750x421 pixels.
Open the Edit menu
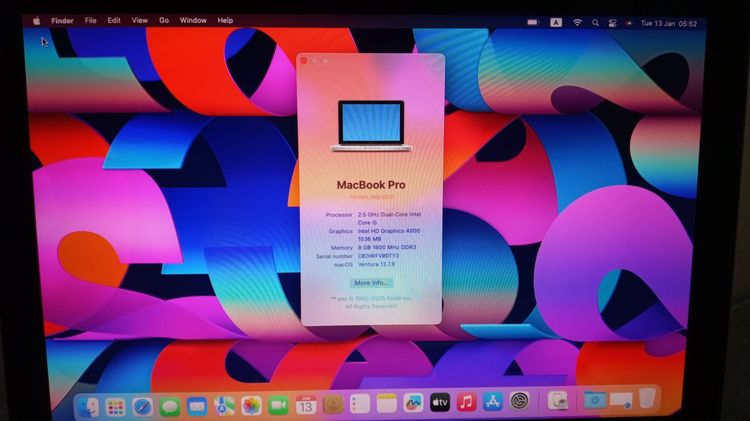pos(114,20)
